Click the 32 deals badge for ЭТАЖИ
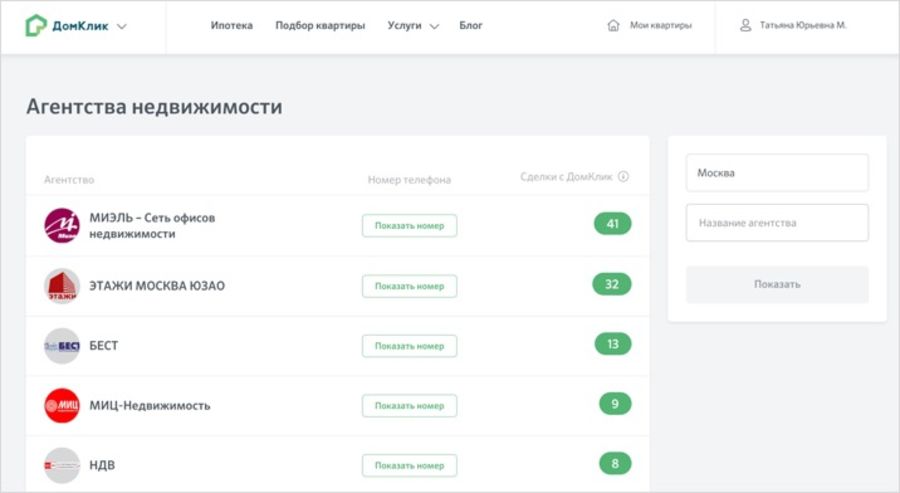The height and width of the screenshot is (493, 900). [612, 284]
